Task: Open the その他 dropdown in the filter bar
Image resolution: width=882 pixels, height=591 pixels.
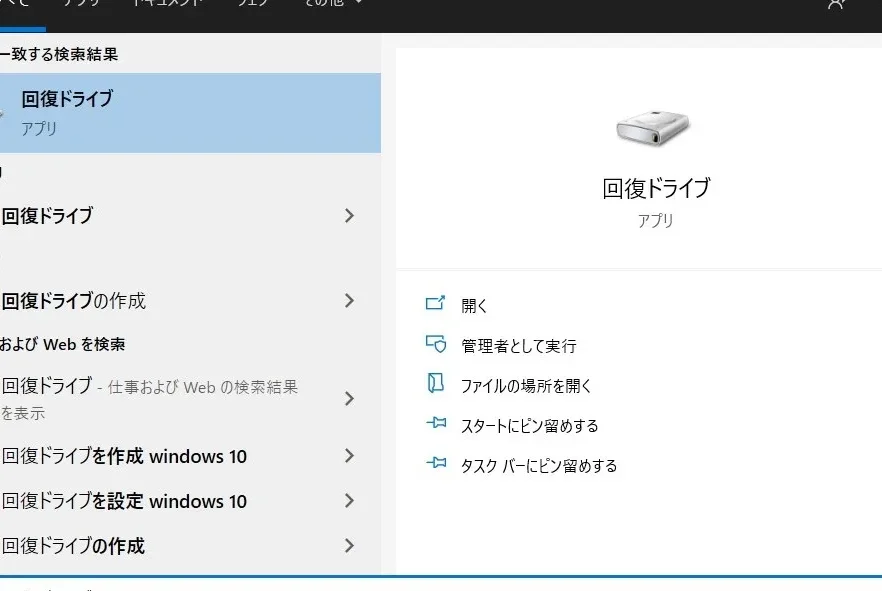Action: click(334, 4)
